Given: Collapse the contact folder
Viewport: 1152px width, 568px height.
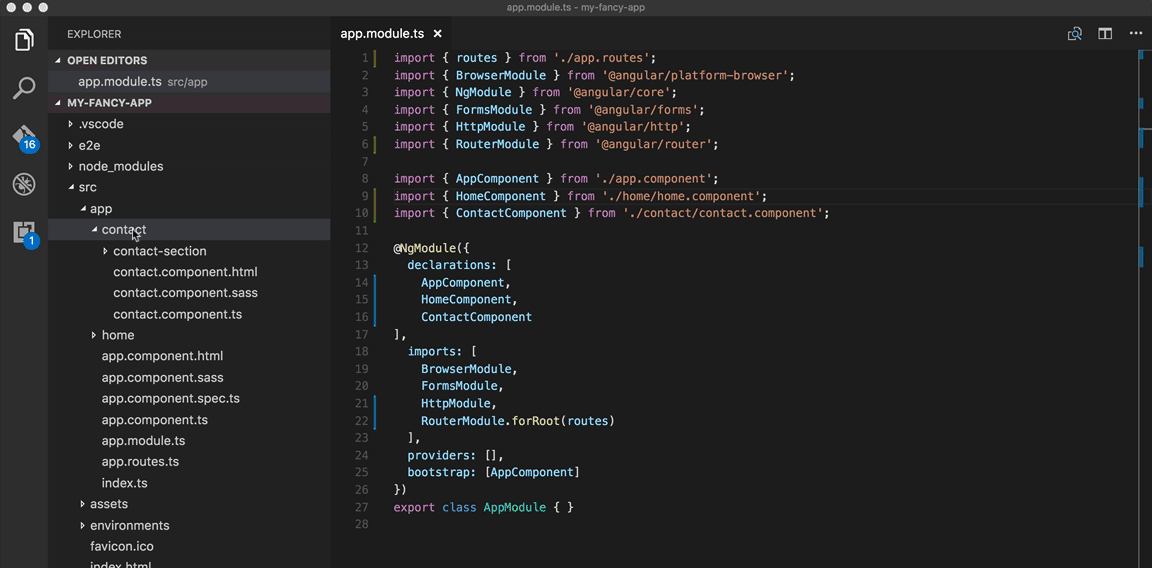Looking at the screenshot, I should [x=190, y=229].
